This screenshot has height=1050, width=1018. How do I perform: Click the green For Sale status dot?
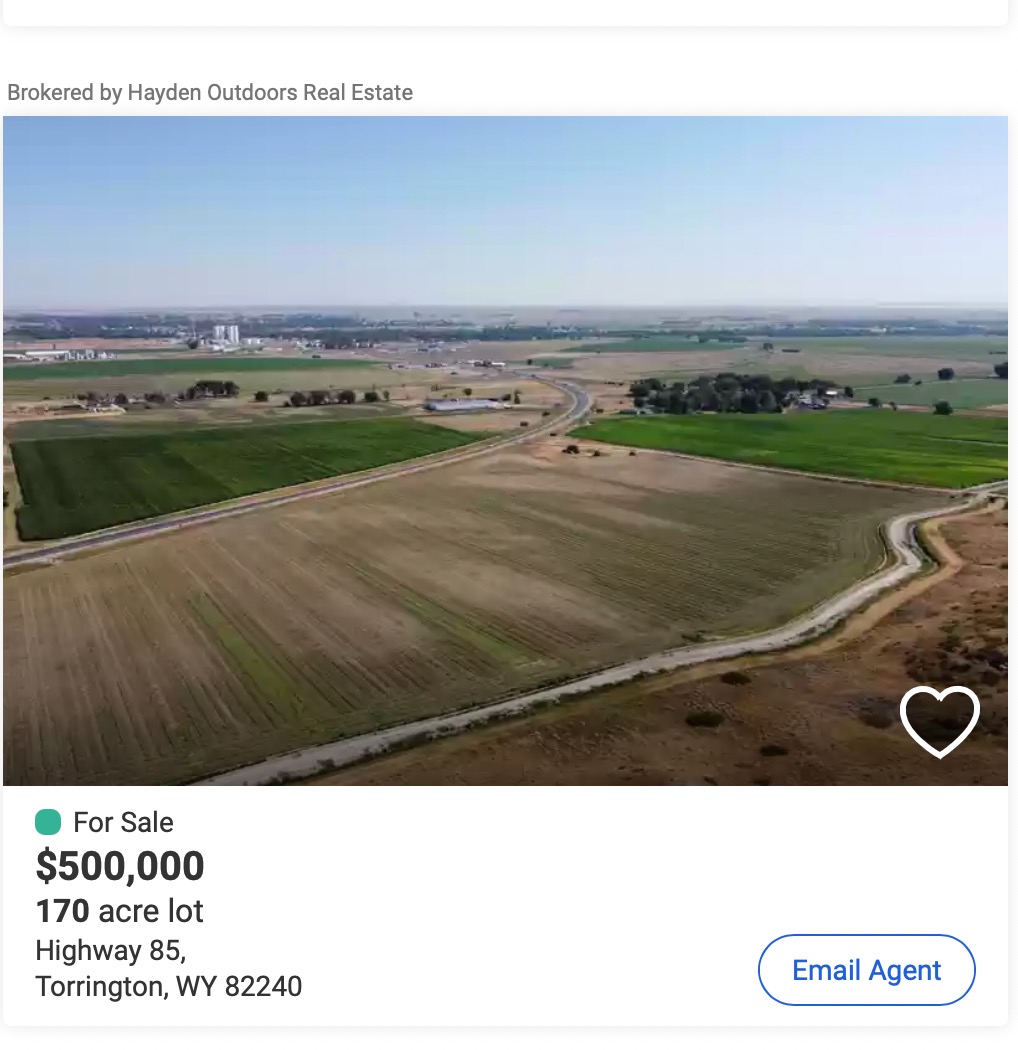tap(48, 822)
